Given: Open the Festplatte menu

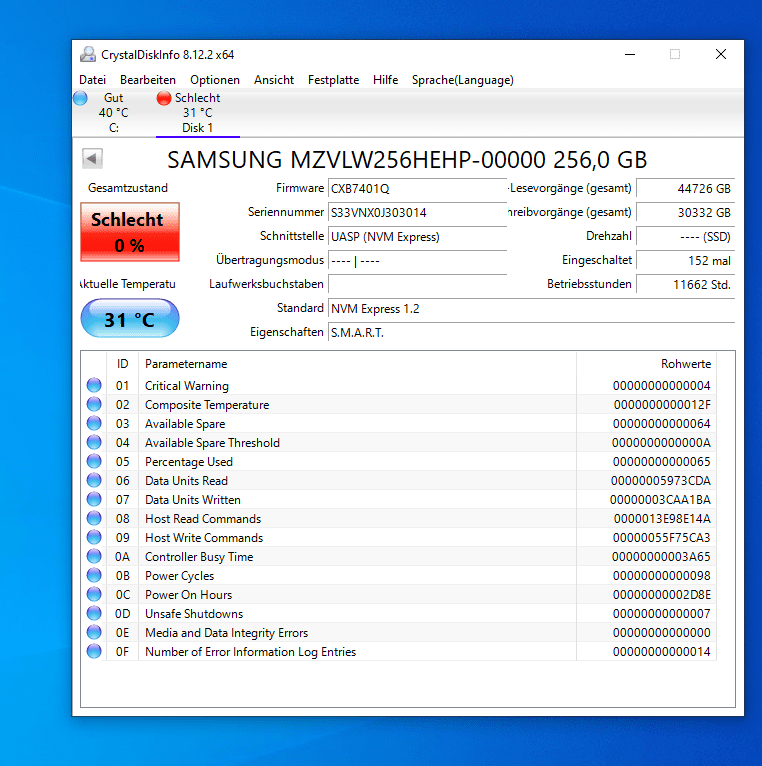Looking at the screenshot, I should coord(334,80).
